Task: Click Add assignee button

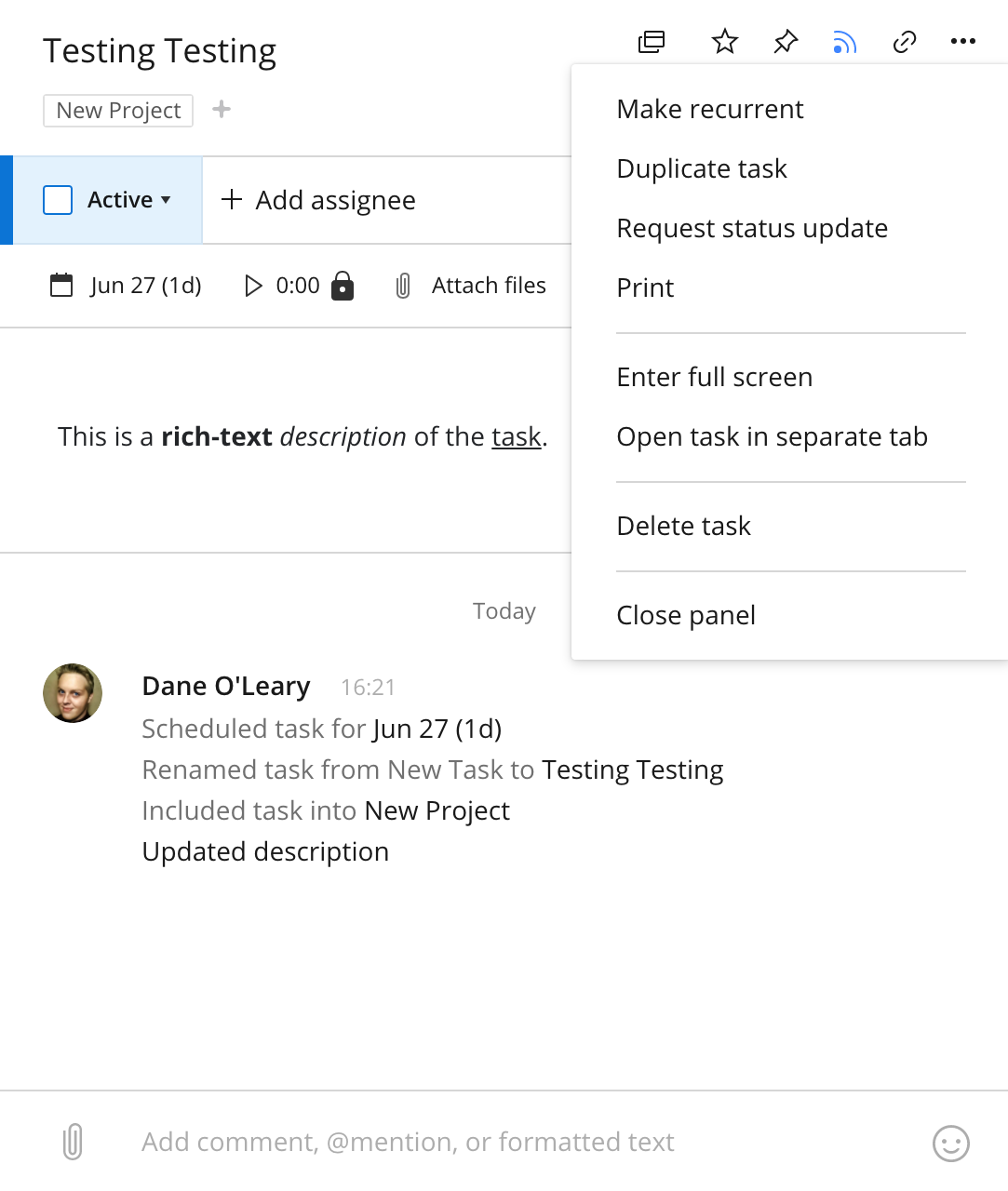Action: pos(318,200)
